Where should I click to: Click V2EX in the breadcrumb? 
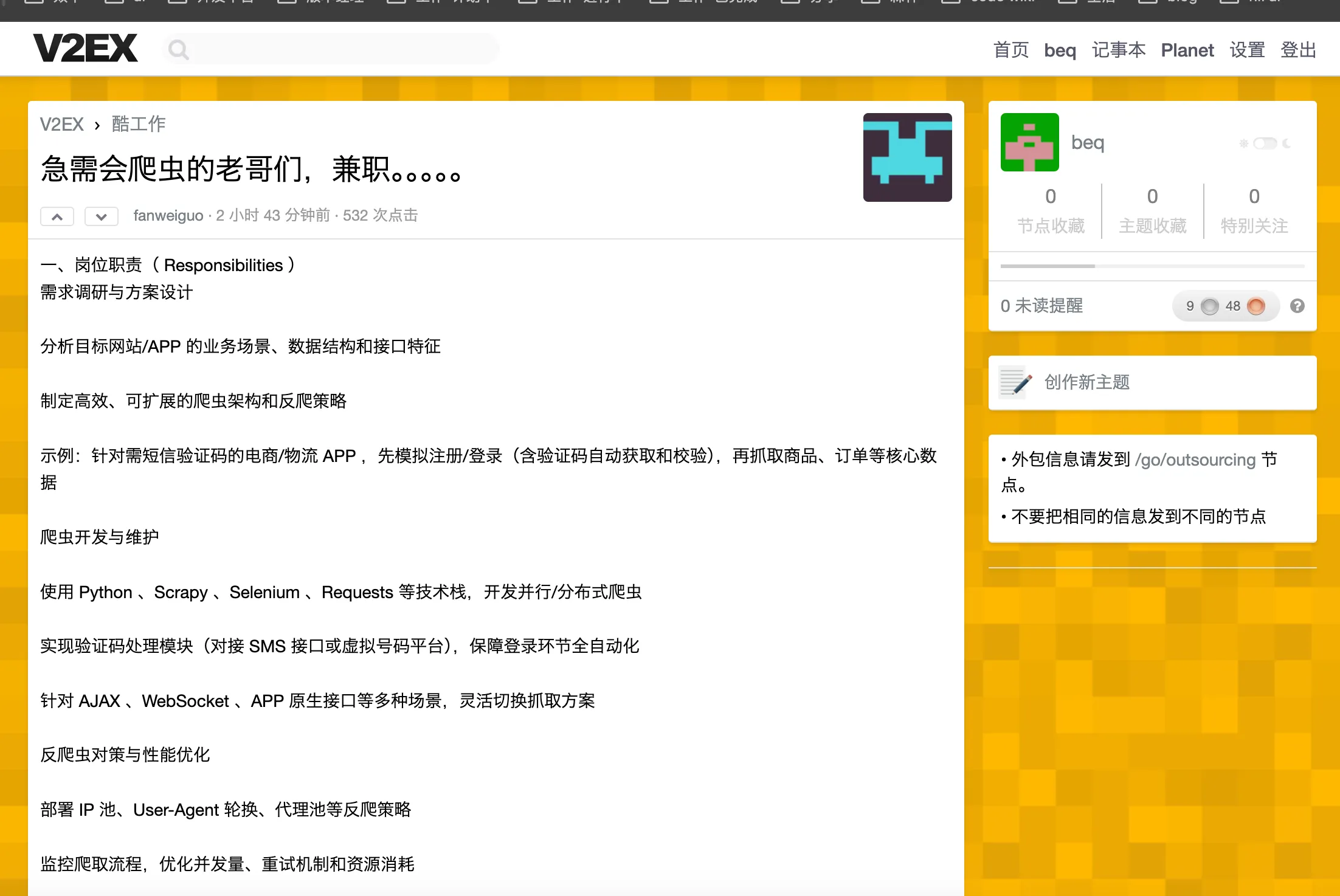coord(61,124)
